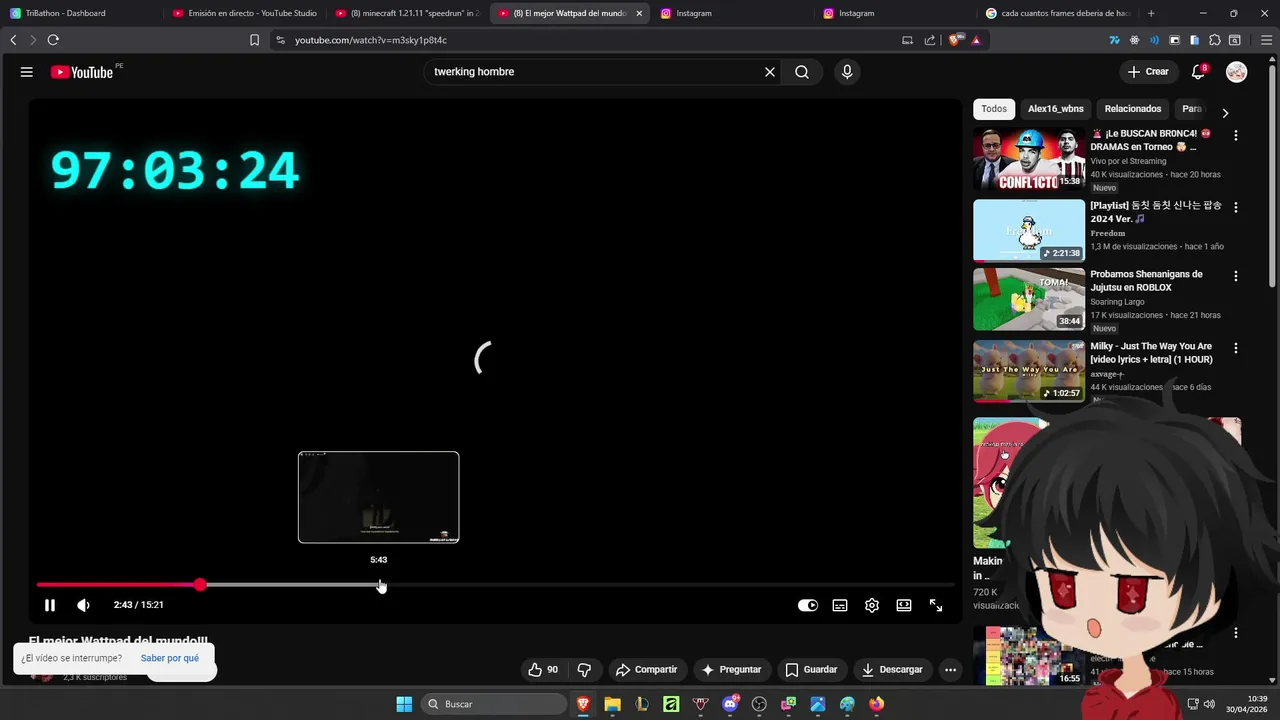Image resolution: width=1280 pixels, height=720 pixels.
Task: Switch to theater mode view
Action: click(x=904, y=605)
